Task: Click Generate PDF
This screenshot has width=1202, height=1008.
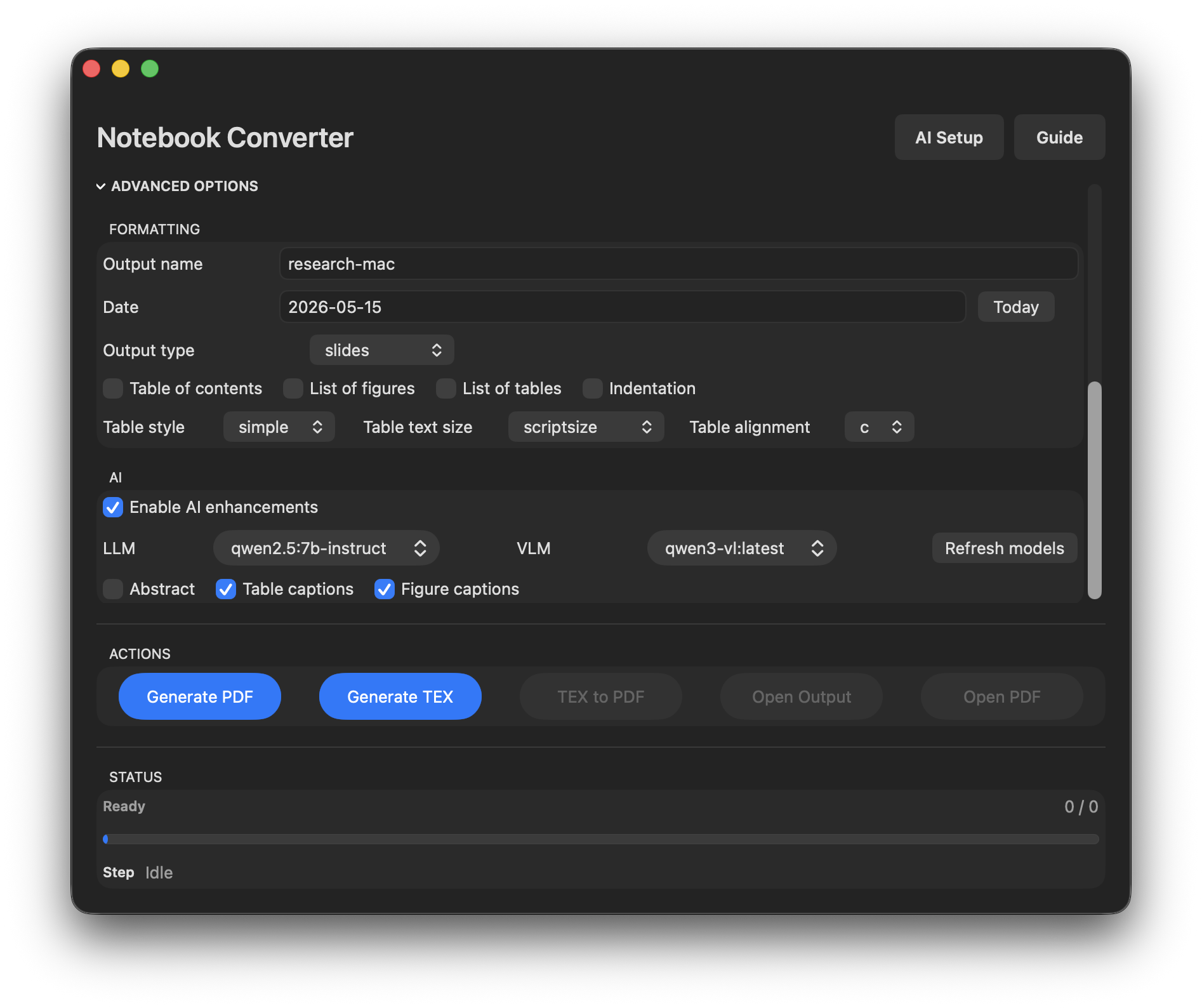Action: pos(200,696)
